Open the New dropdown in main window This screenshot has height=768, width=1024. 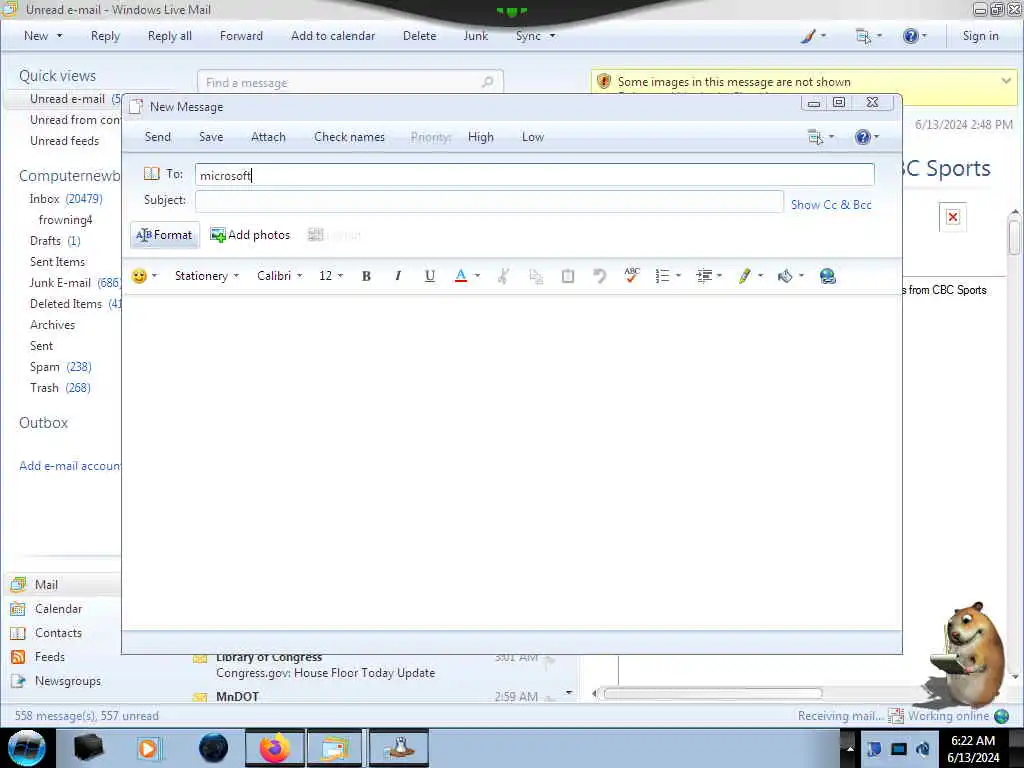click(43, 36)
